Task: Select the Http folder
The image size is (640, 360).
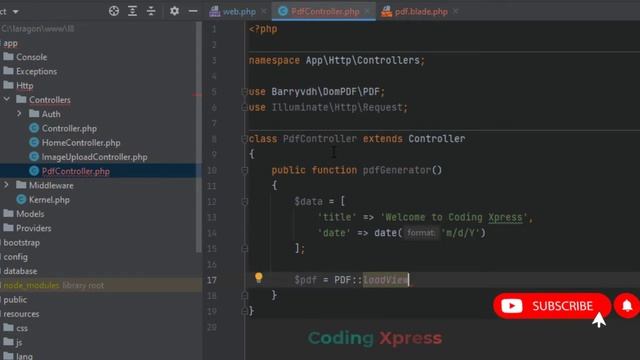Action: (x=18, y=85)
